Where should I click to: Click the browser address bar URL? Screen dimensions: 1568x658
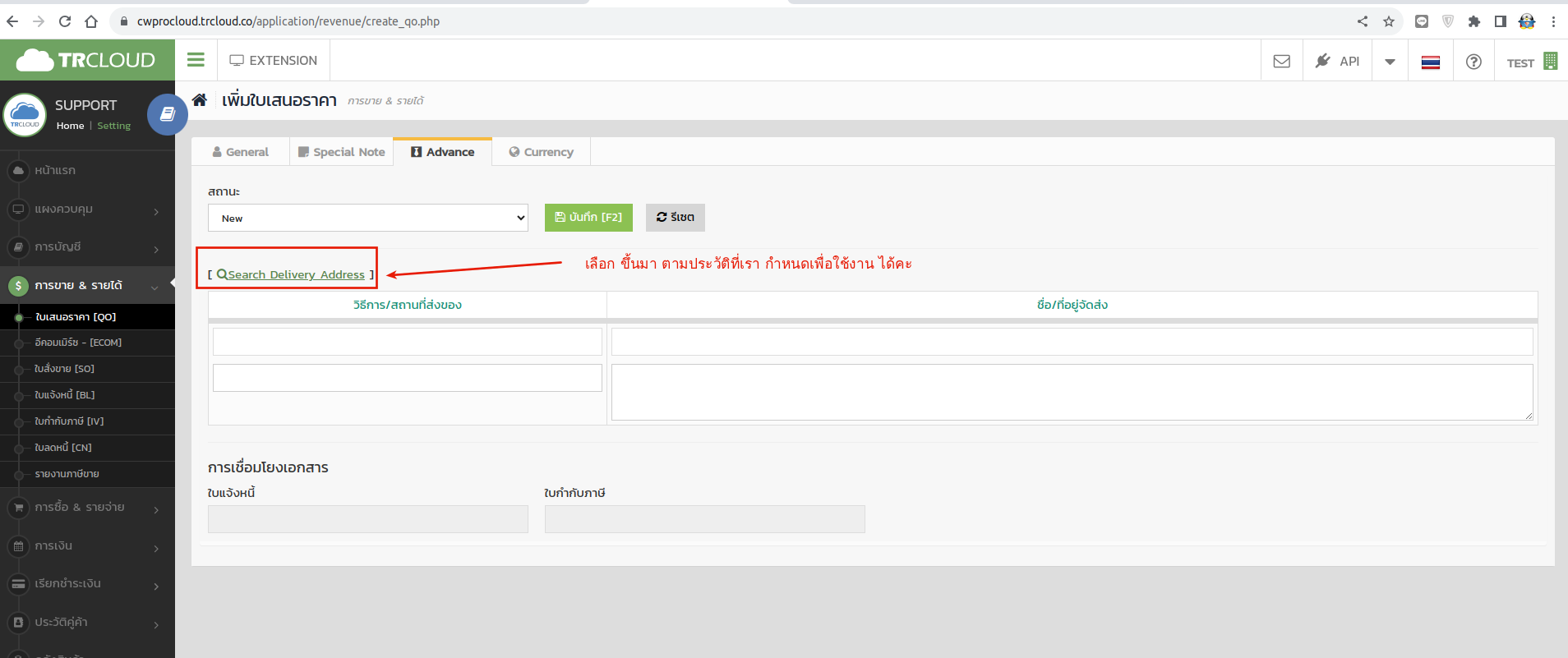coord(288,21)
